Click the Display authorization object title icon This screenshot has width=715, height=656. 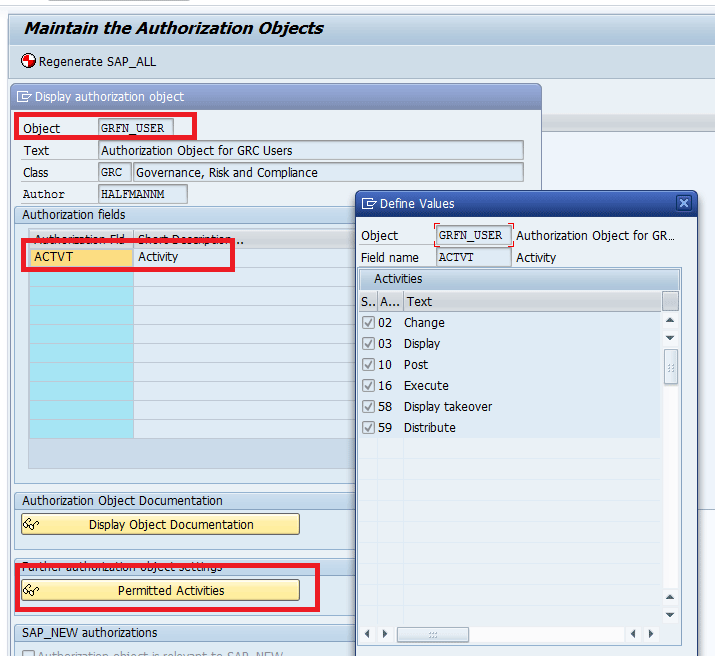[24, 97]
